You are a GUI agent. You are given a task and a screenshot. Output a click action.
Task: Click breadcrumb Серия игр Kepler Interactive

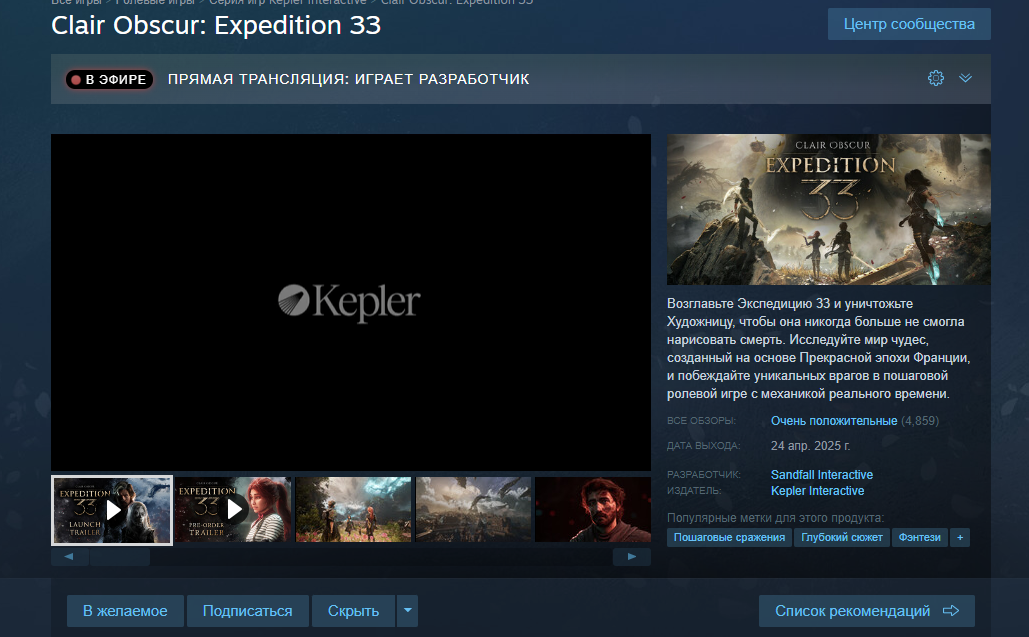coord(287,3)
